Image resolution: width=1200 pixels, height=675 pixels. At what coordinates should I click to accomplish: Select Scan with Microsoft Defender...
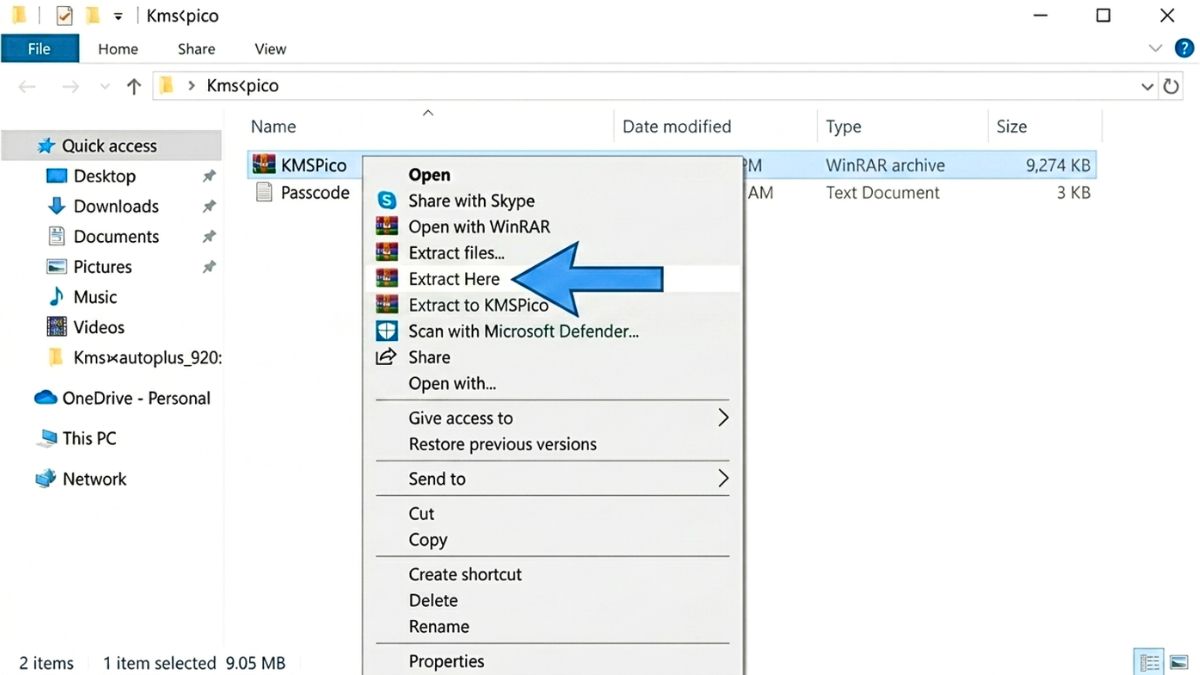pos(523,331)
